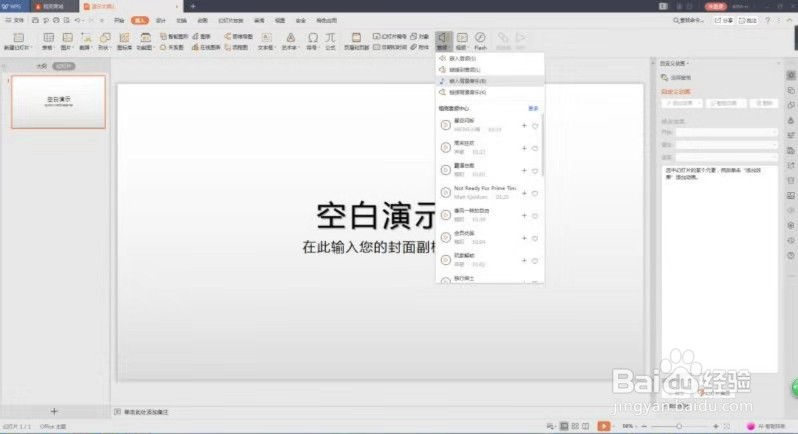Screen dimensions: 798x434
Task: Expand the quick access toolbar customize arrow
Action: (x=102, y=20)
